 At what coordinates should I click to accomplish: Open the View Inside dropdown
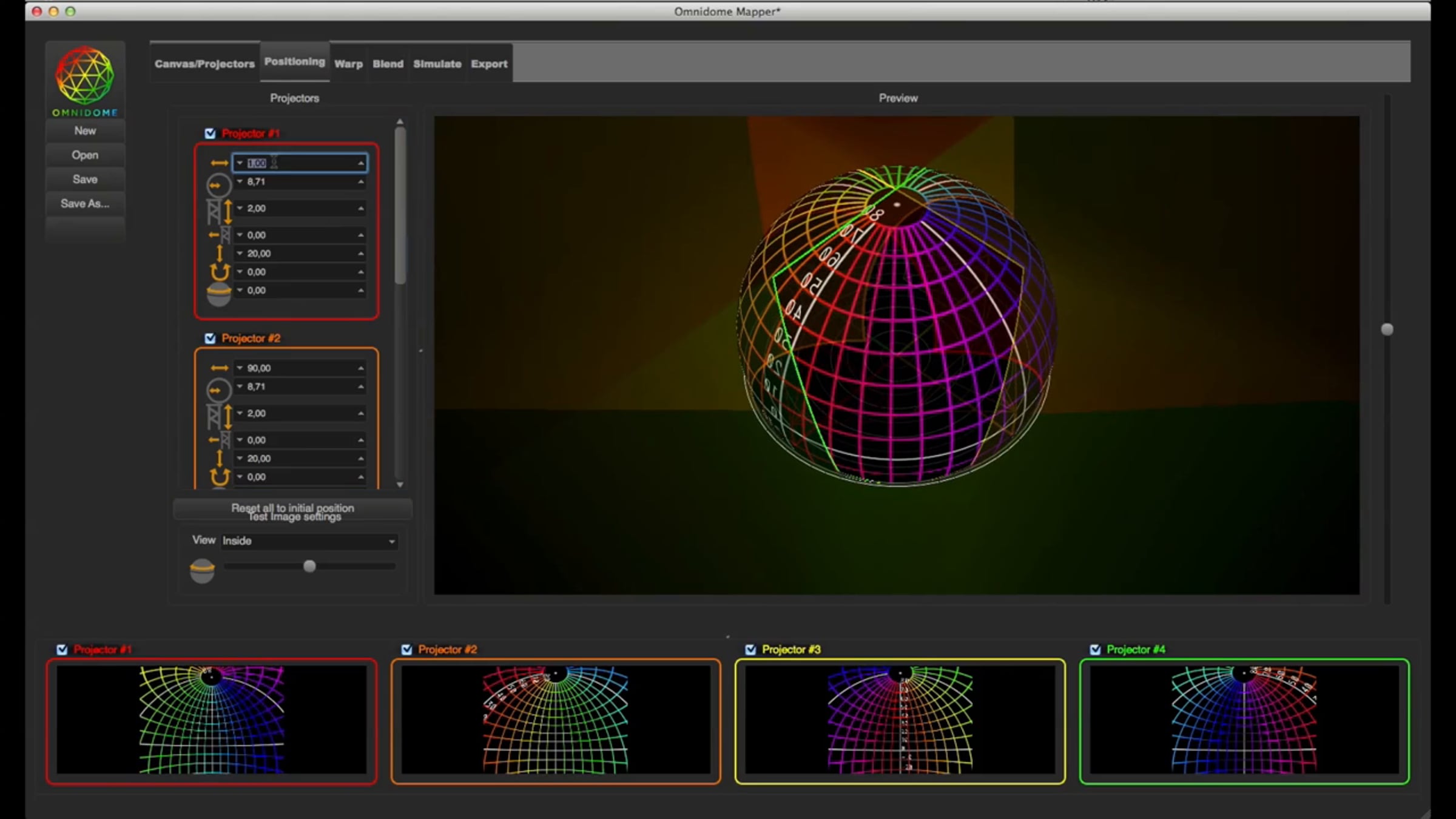click(x=309, y=541)
